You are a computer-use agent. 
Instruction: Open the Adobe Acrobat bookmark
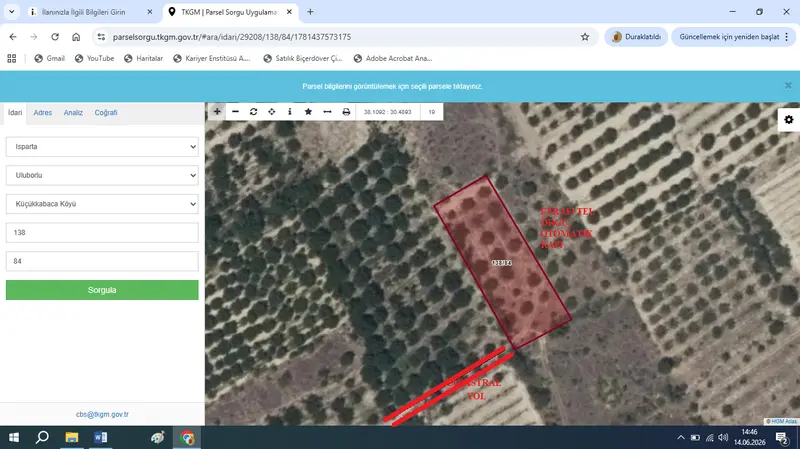[393, 58]
